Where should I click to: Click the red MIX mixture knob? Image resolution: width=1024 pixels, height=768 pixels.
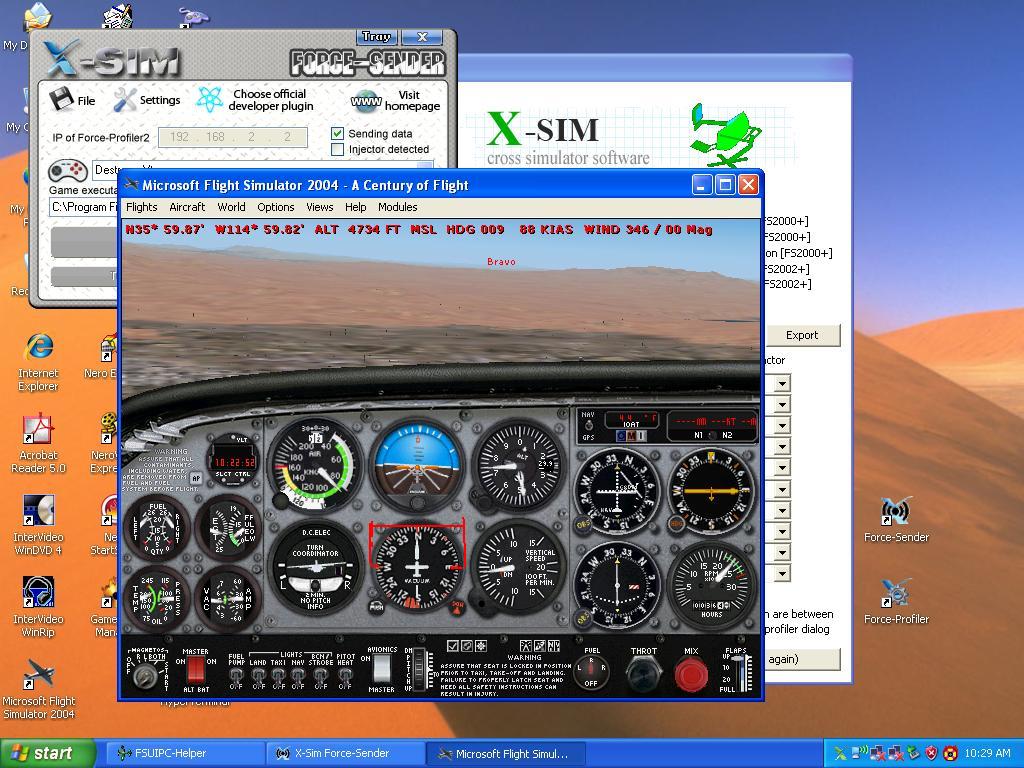[x=691, y=674]
